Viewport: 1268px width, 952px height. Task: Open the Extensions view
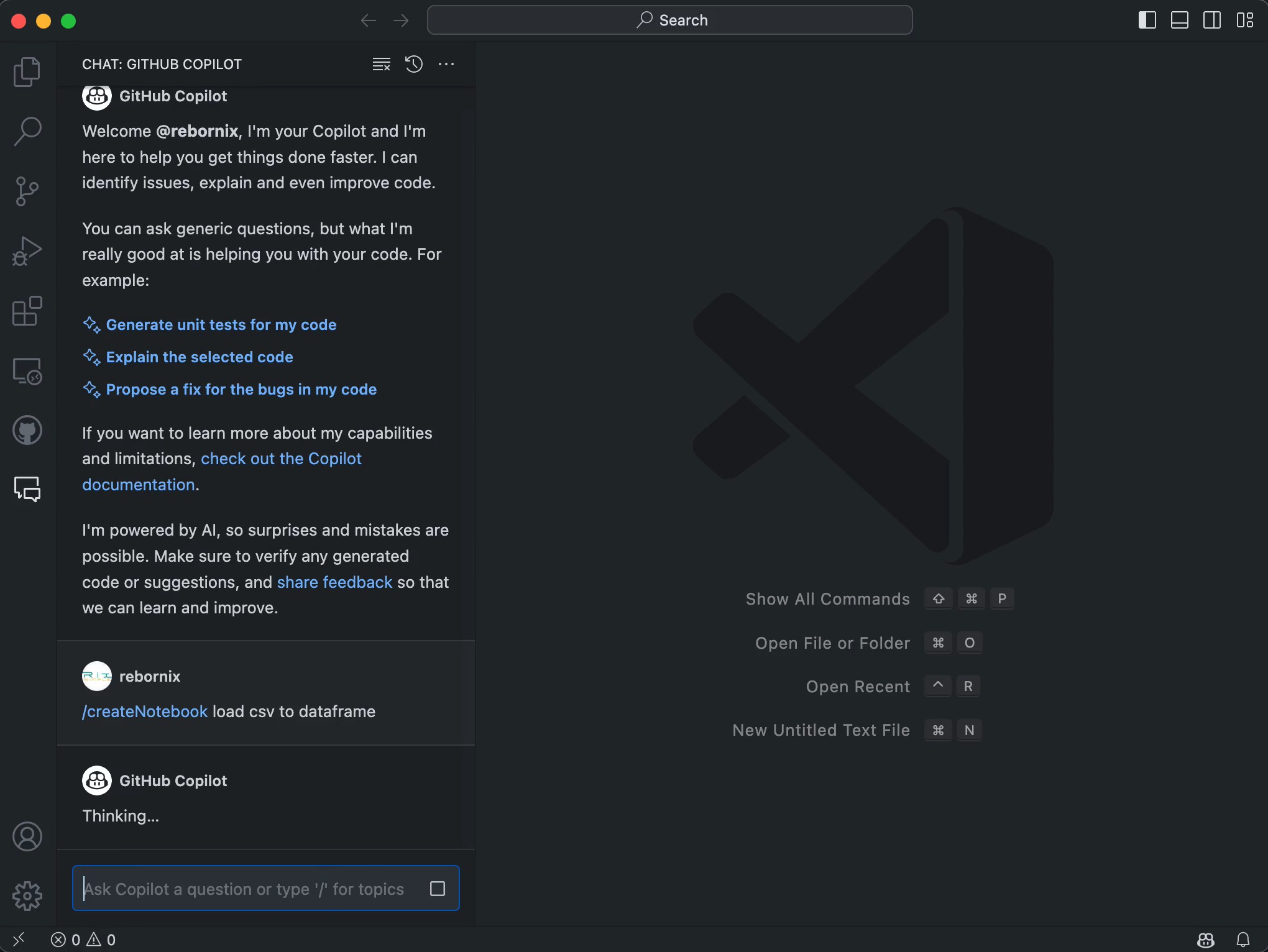(x=27, y=311)
